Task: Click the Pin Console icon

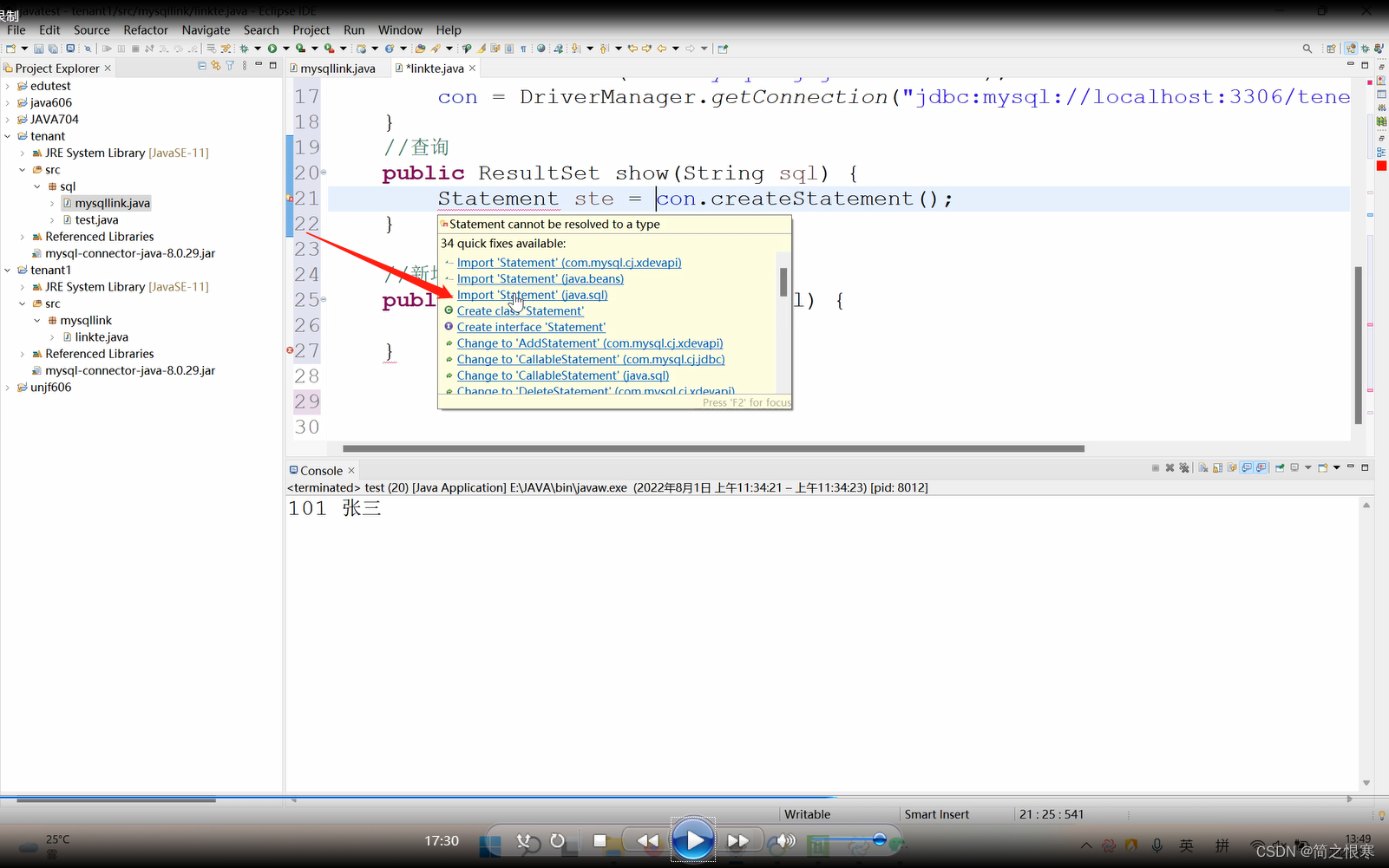Action: 1280,467
